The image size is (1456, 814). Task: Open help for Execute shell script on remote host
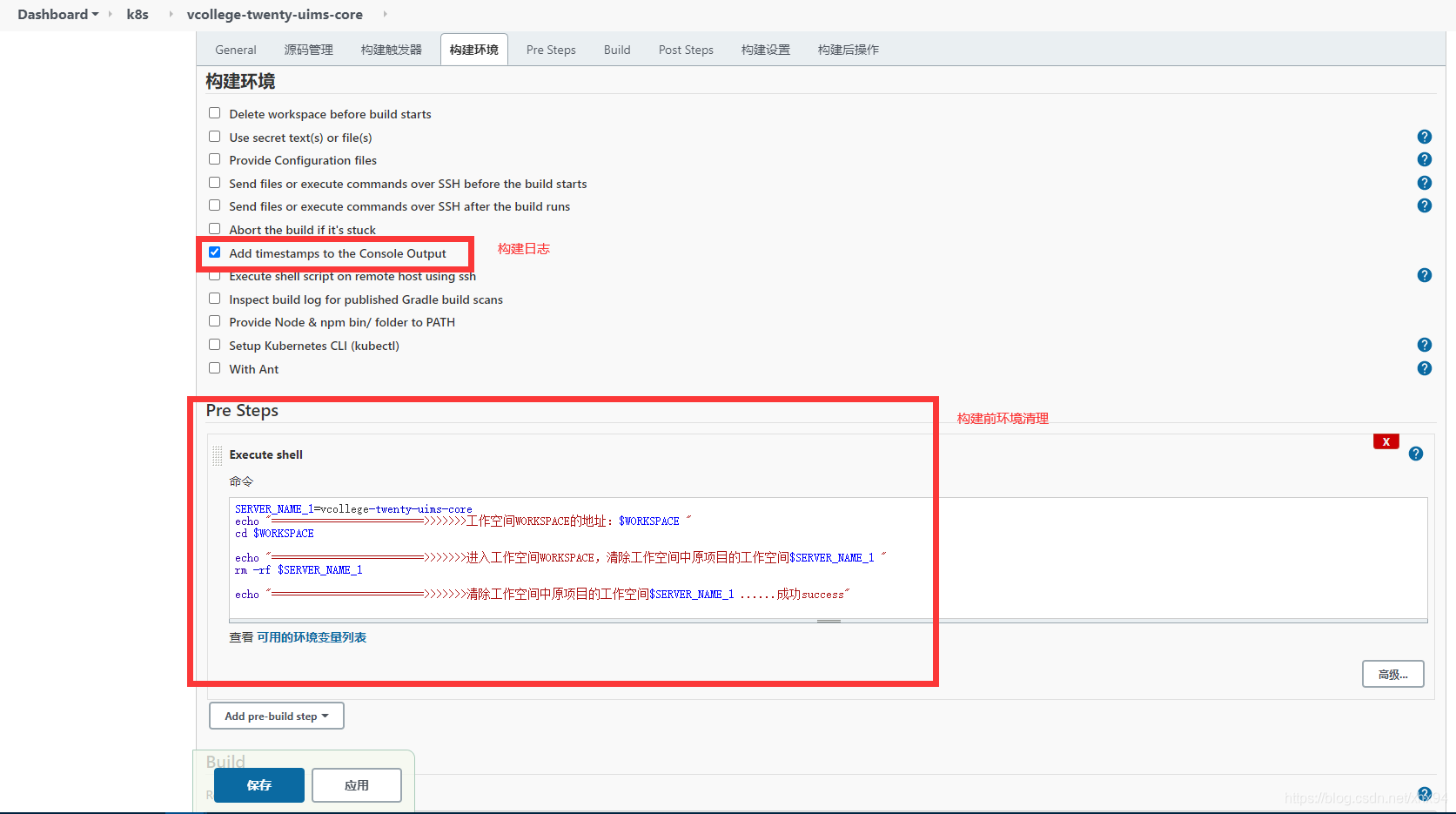tap(1424, 275)
